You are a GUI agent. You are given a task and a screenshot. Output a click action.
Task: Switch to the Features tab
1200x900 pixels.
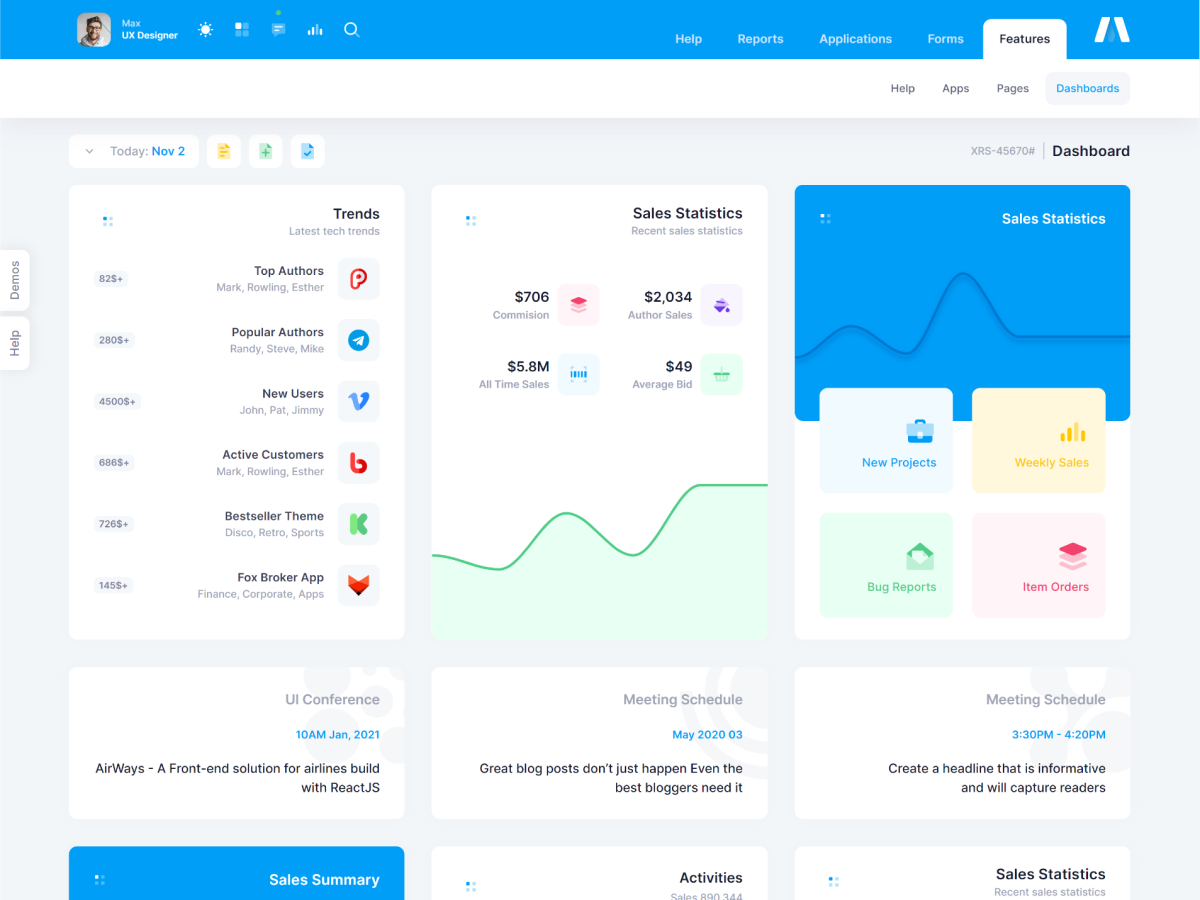(1024, 39)
